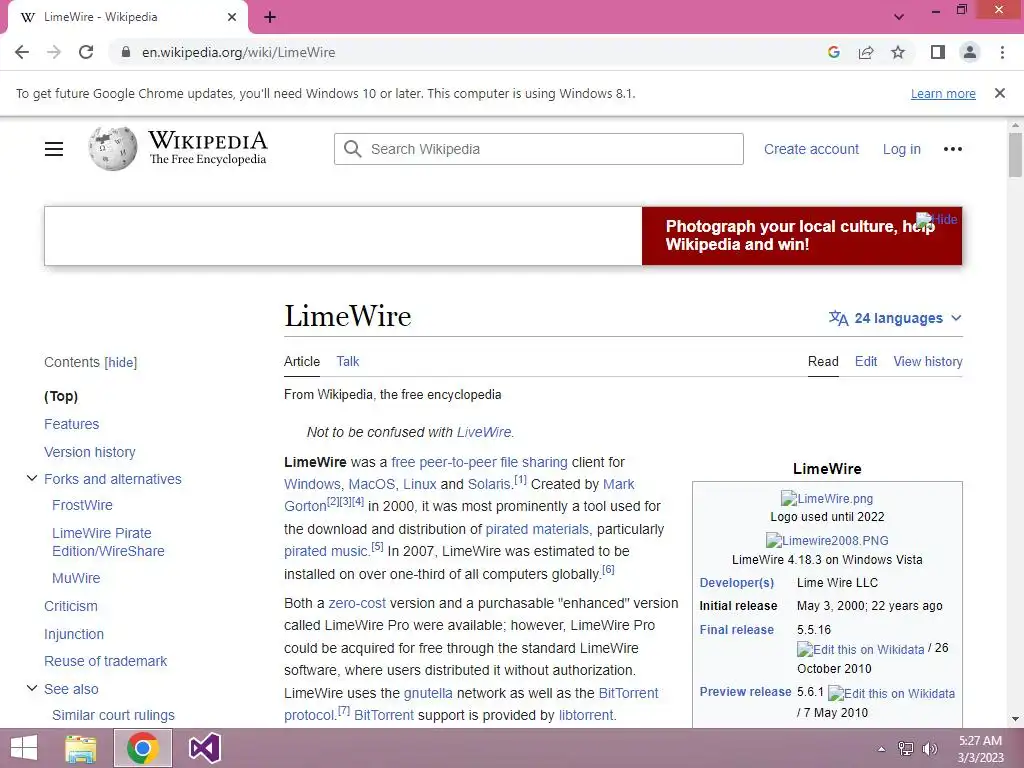Click Create account

click(x=811, y=149)
